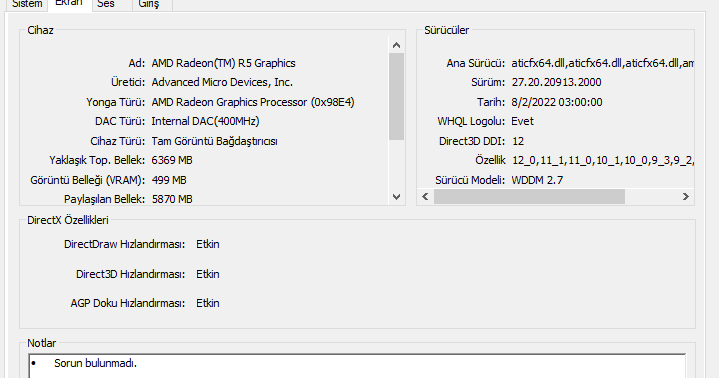Click the Notlar text box
This screenshot has width=719, height=378.
pos(357,366)
